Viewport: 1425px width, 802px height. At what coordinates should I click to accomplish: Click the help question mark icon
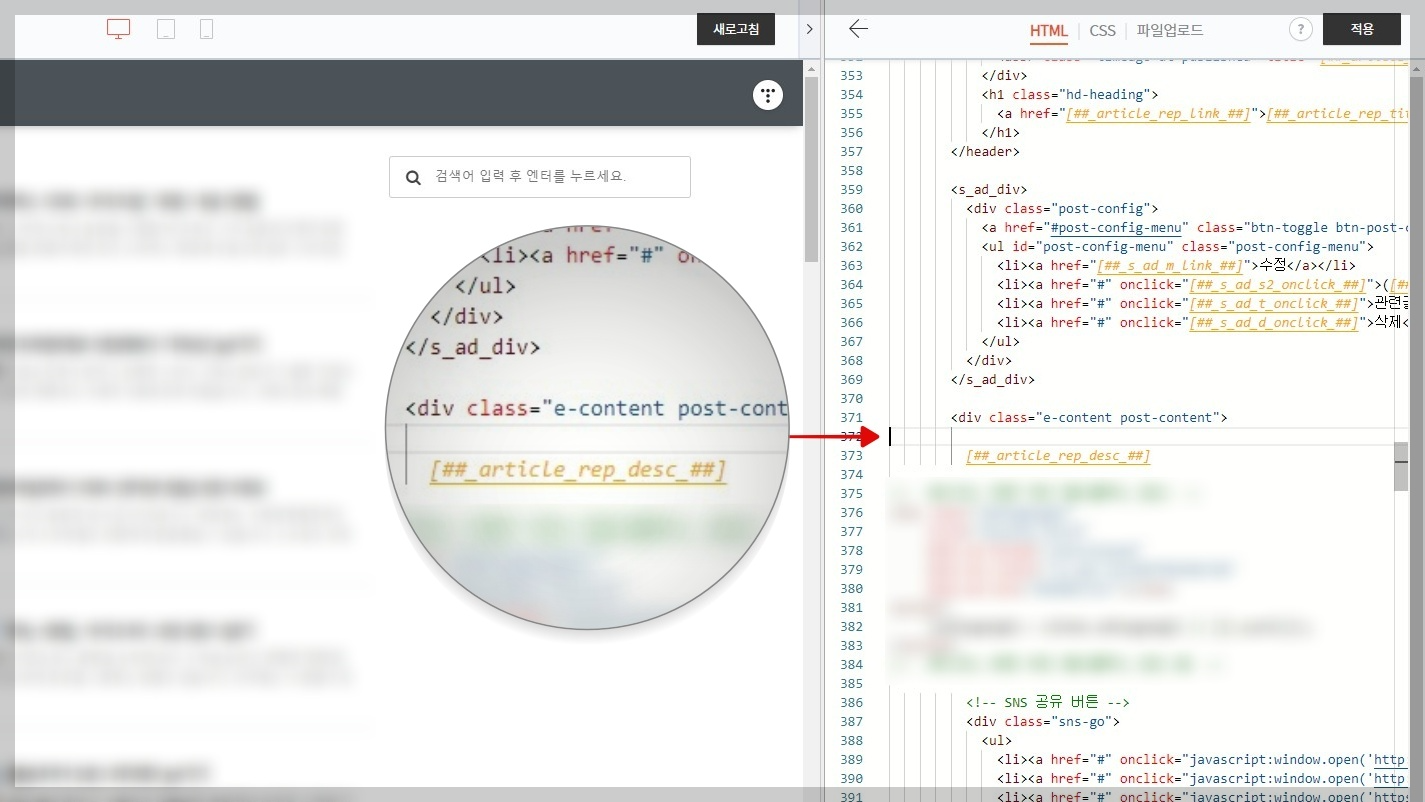tap(1300, 29)
